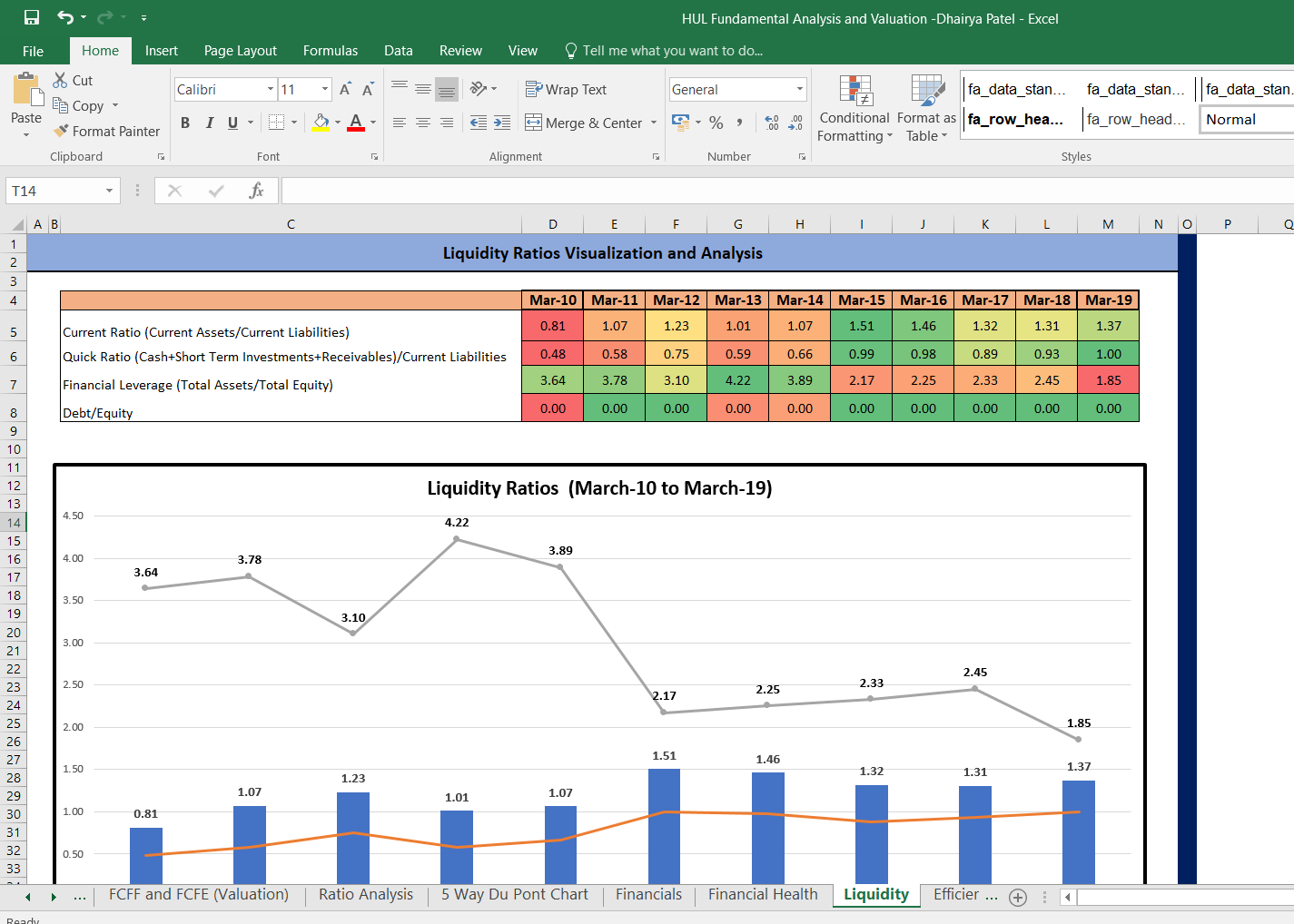Expand the Paste options arrow
The image size is (1294, 924).
click(26, 135)
